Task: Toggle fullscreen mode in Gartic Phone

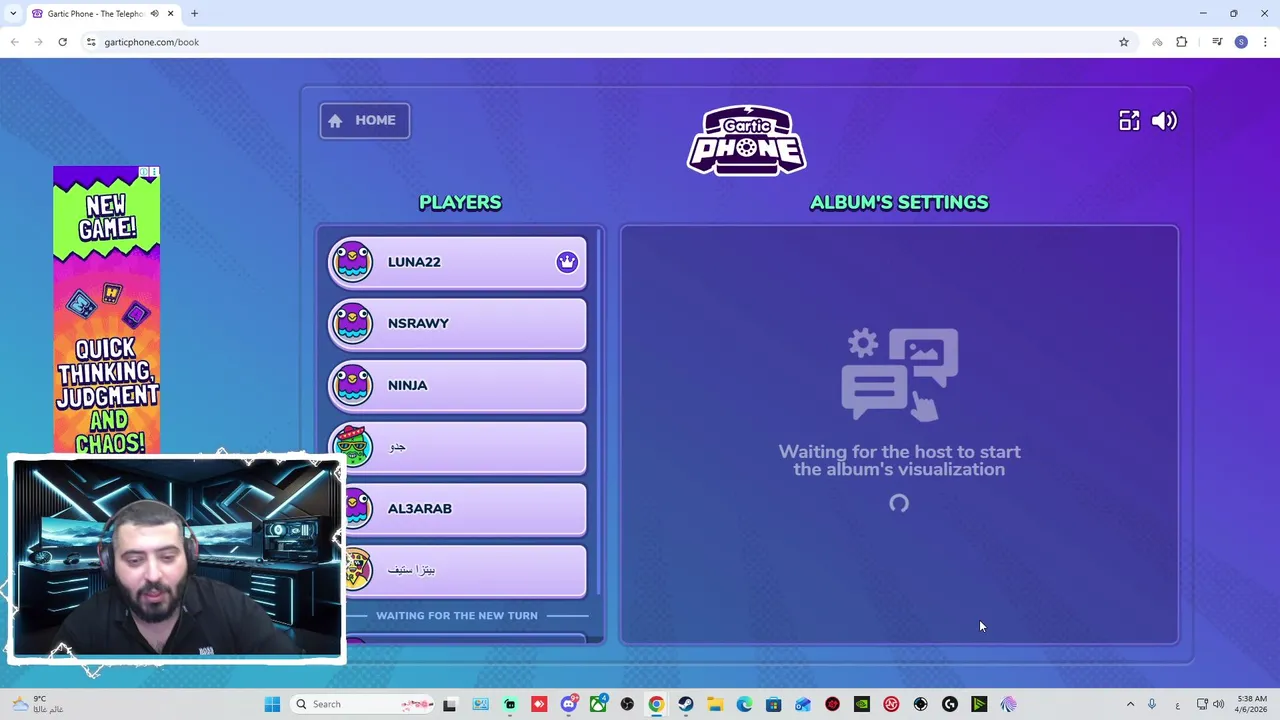Action: tap(1129, 121)
